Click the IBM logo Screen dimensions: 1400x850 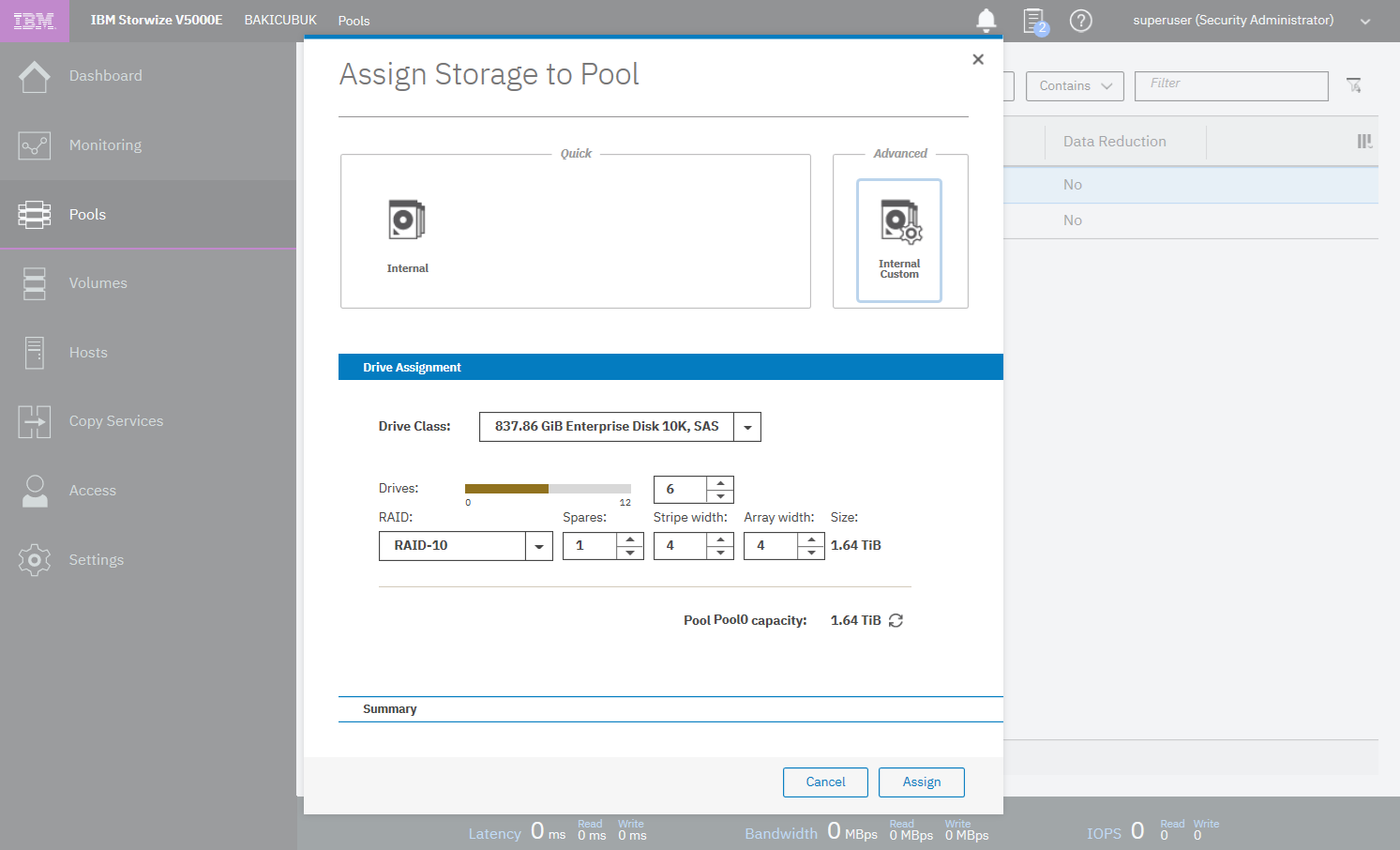[34, 21]
